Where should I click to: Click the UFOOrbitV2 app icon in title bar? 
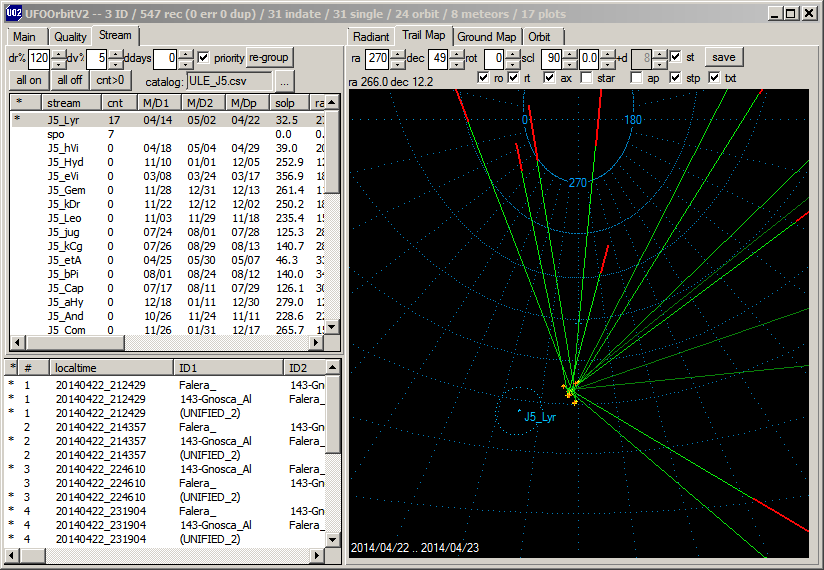pos(11,13)
